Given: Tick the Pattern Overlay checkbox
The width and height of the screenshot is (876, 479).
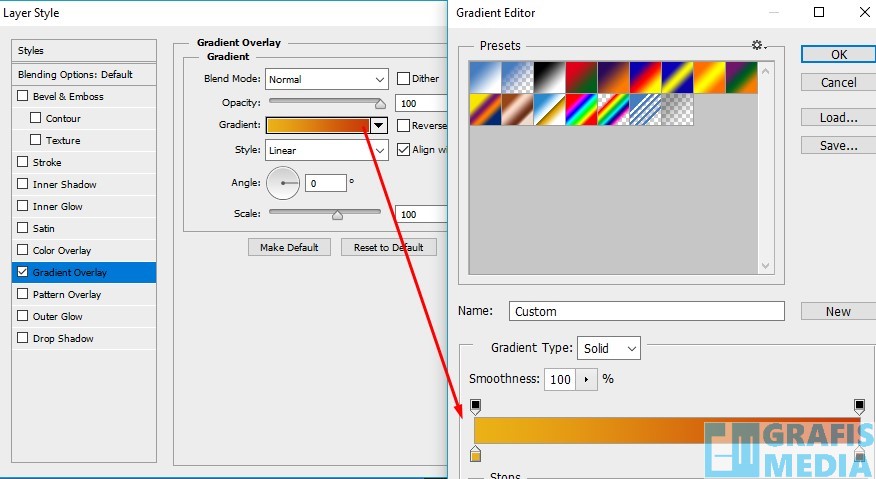Looking at the screenshot, I should pyautogui.click(x=22, y=293).
